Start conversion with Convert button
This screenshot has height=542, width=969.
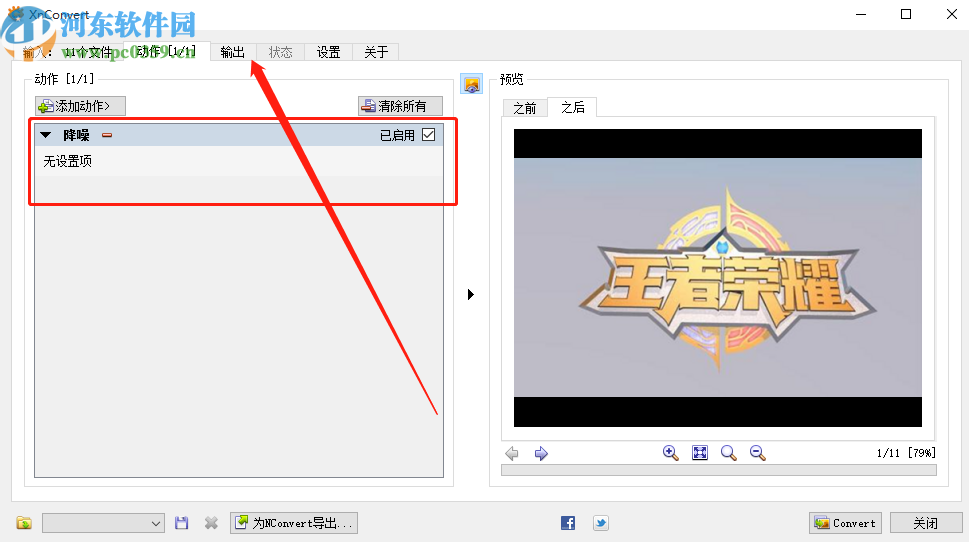(x=845, y=523)
